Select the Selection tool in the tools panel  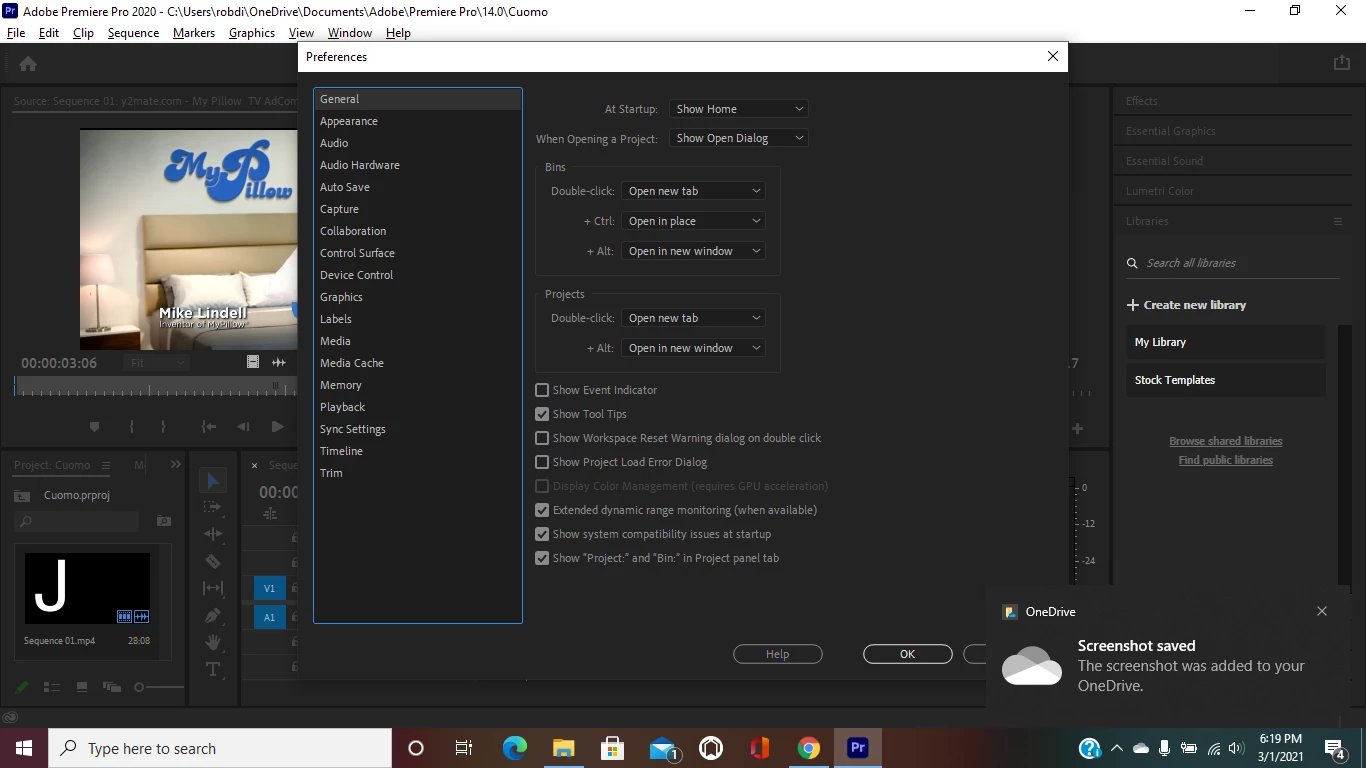pos(213,482)
